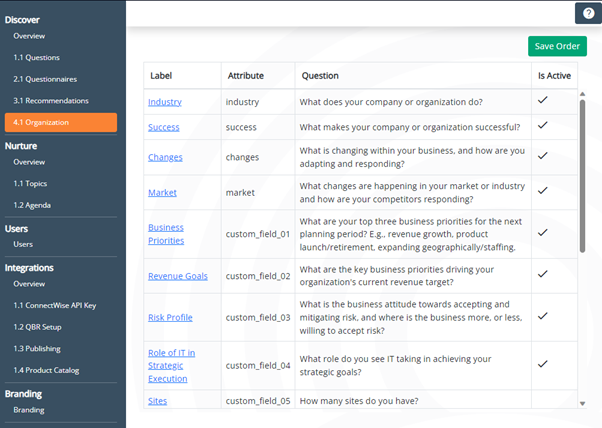602x428 pixels.
Task: Click the table scrollbar down arrow
Action: (x=582, y=403)
